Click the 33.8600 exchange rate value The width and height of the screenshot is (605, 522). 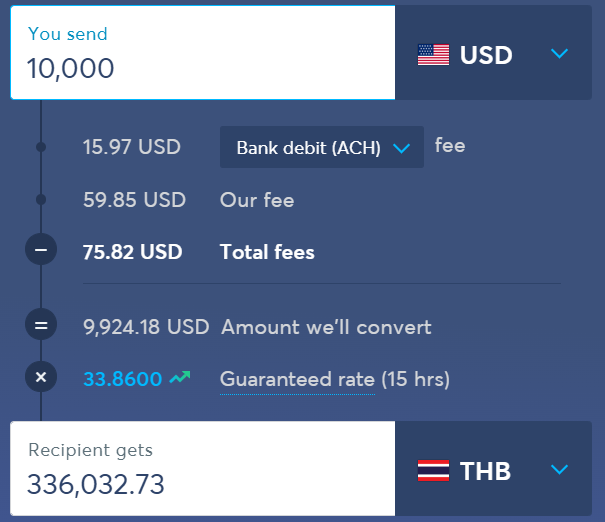pyautogui.click(x=122, y=379)
